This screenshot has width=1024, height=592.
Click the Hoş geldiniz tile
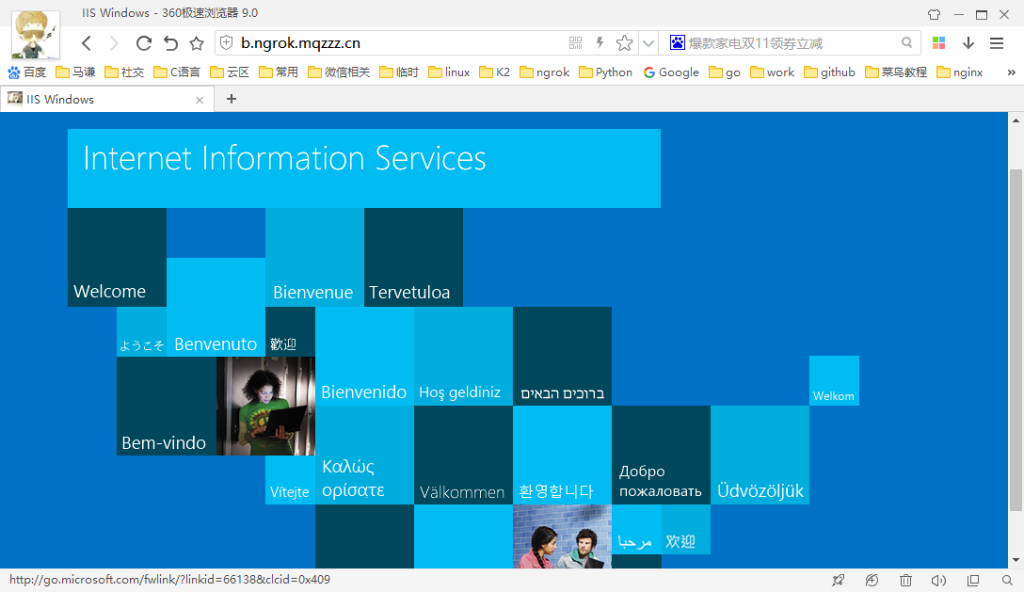coord(463,356)
